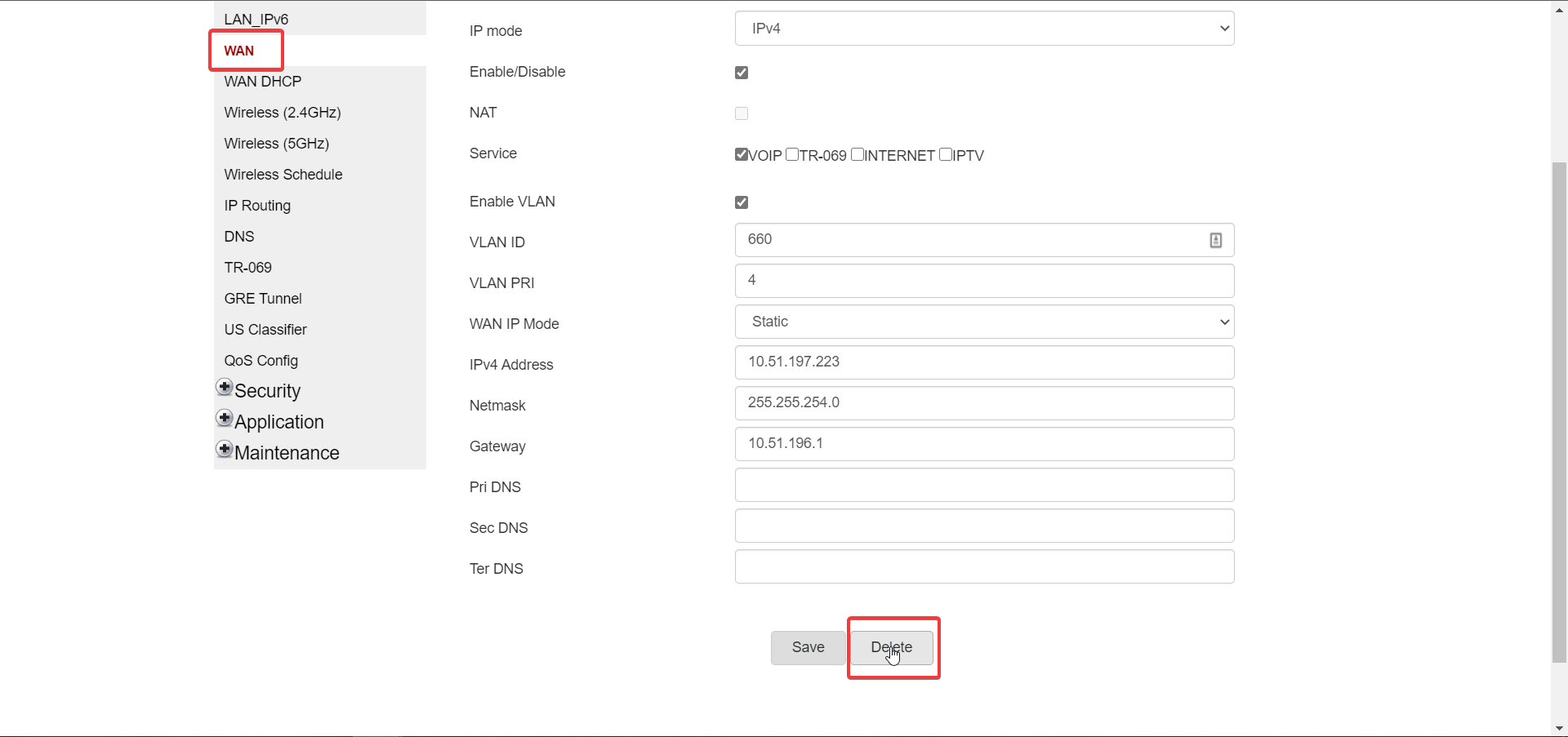This screenshot has height=737, width=1568.
Task: Check the TR-069 service checkbox
Action: (792, 154)
